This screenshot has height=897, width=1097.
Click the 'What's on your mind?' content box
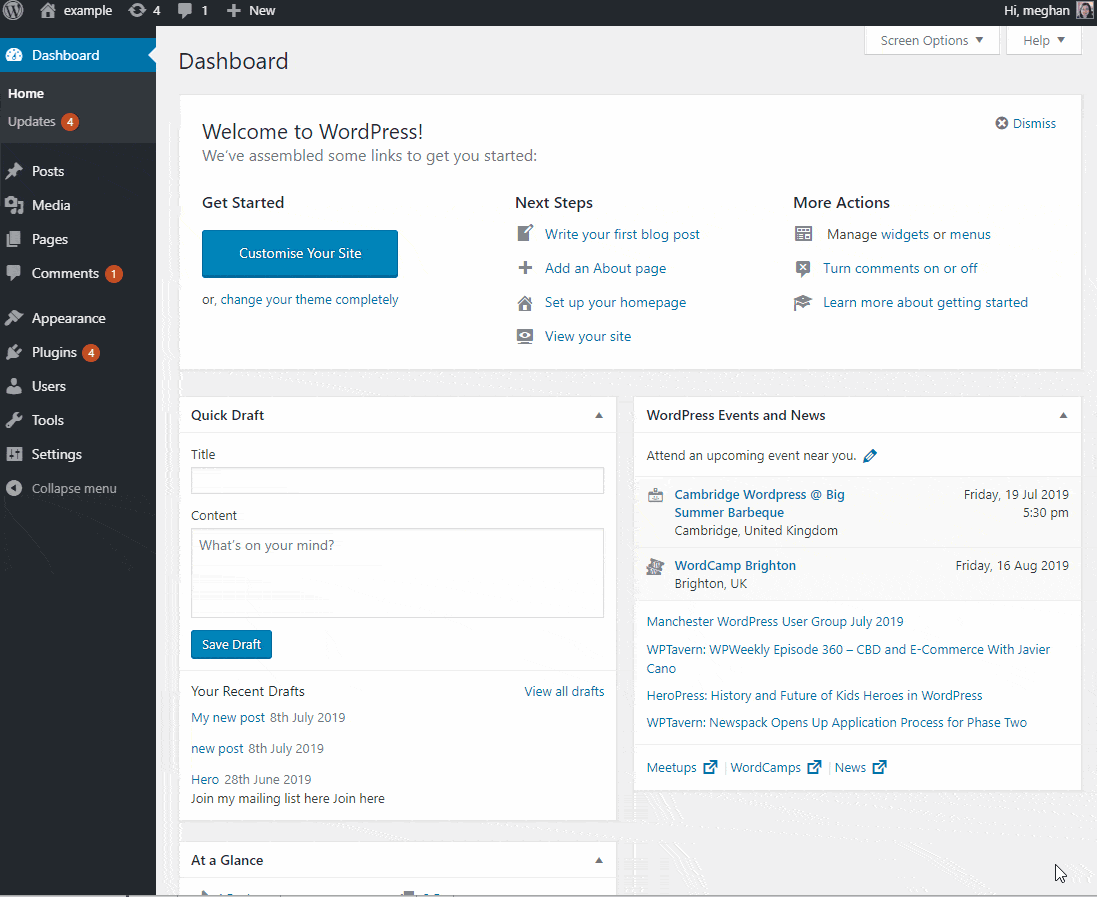pyautogui.click(x=397, y=573)
